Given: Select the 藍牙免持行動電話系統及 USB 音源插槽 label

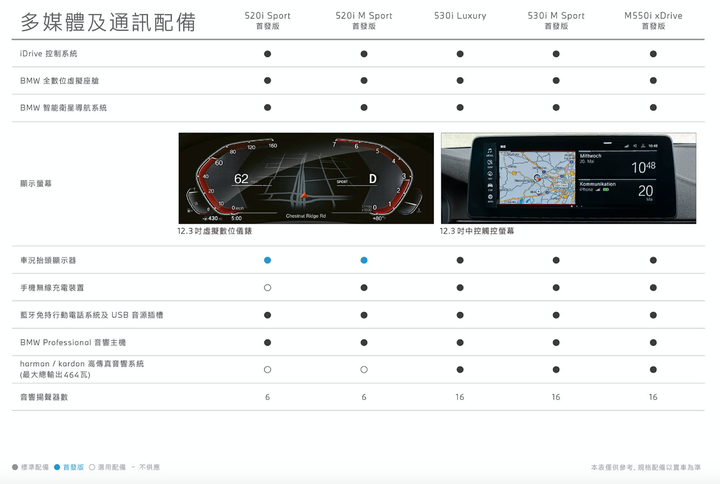Looking at the screenshot, I should 91,315.
